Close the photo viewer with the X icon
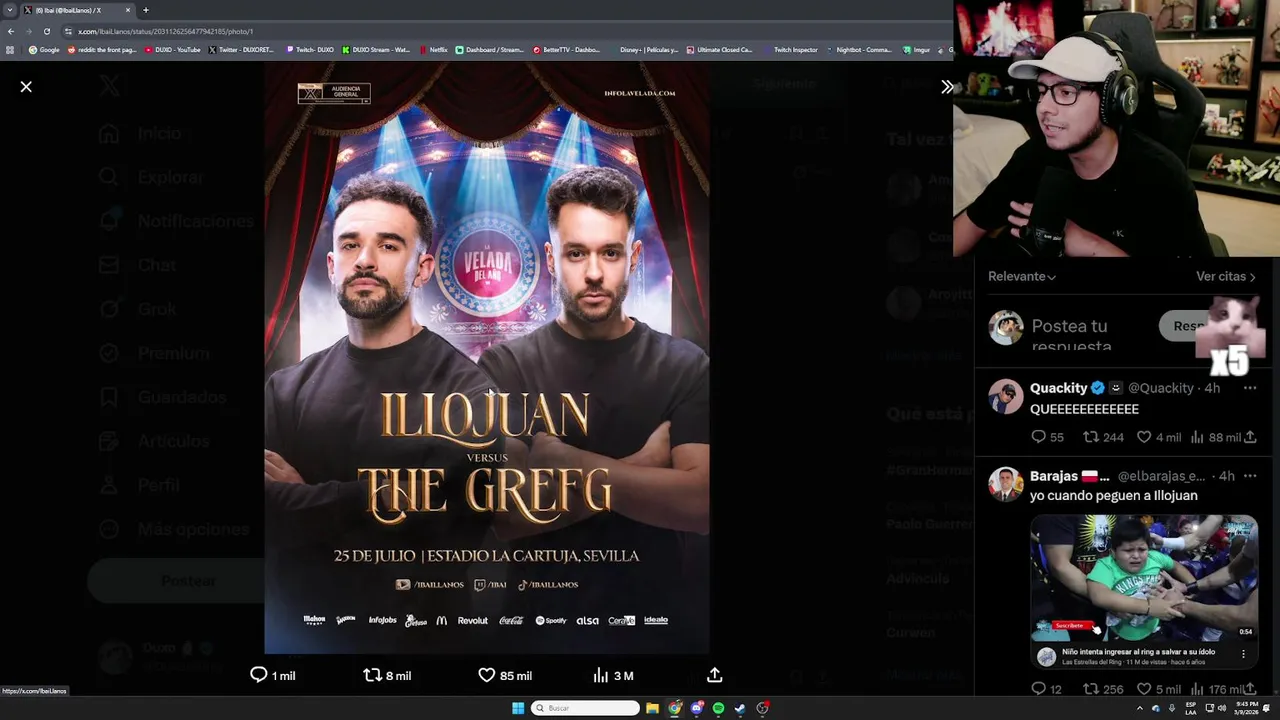The height and width of the screenshot is (720, 1280). pyautogui.click(x=26, y=87)
